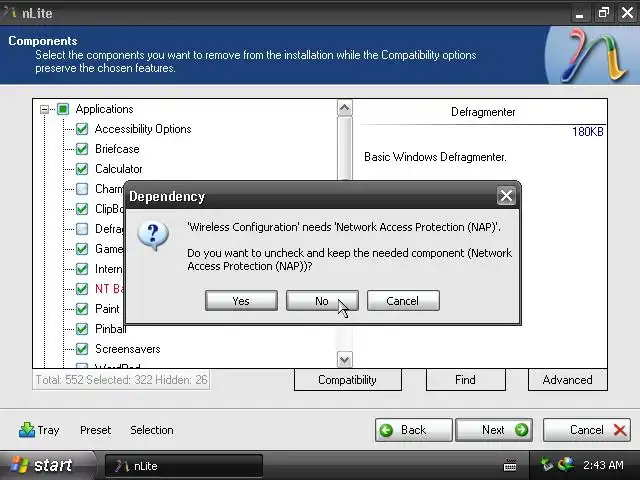
Task: Restore down the nLite window
Action: 603,13
